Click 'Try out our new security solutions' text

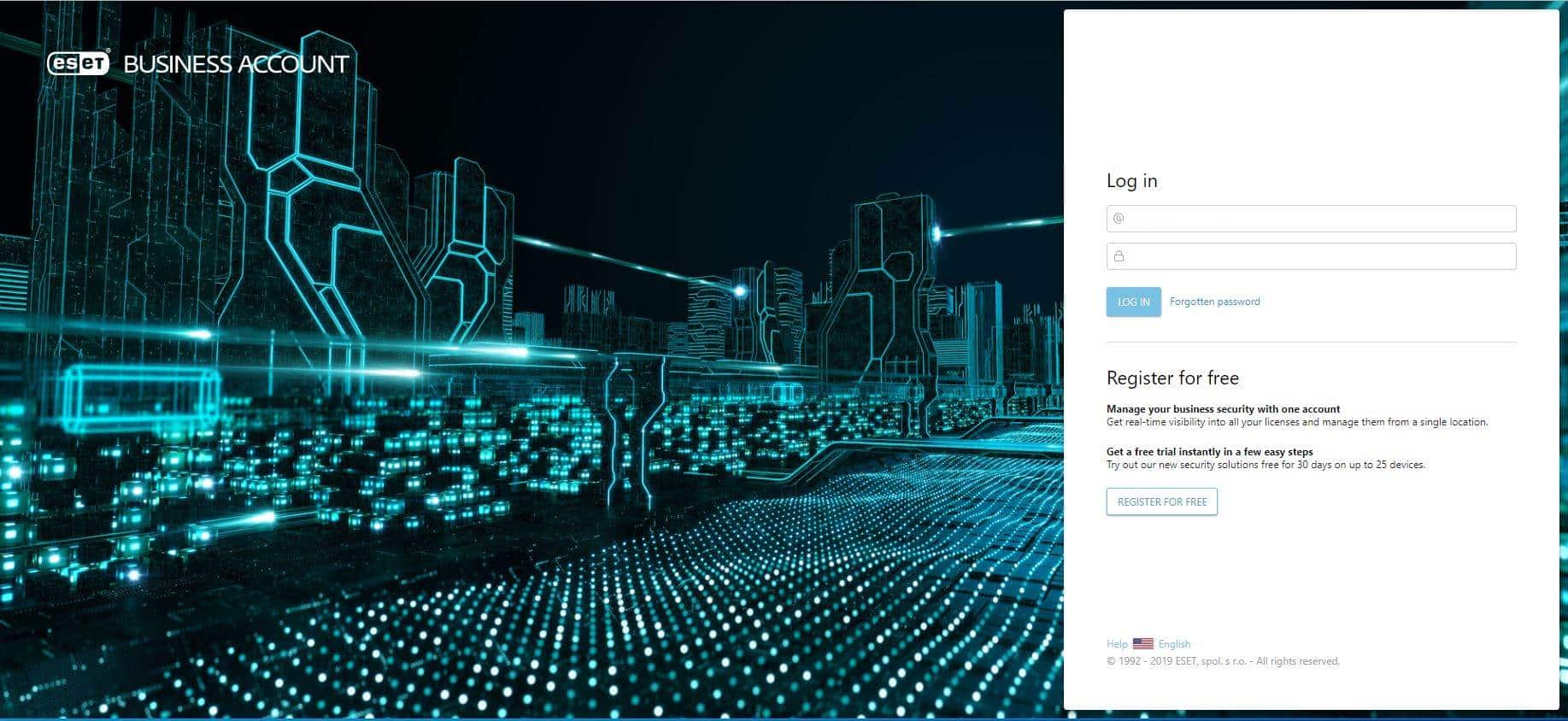[x=1266, y=465]
